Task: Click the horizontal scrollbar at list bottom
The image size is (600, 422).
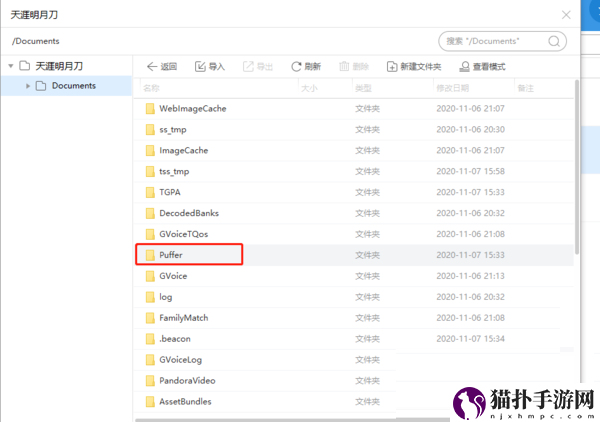Action: 293,420
